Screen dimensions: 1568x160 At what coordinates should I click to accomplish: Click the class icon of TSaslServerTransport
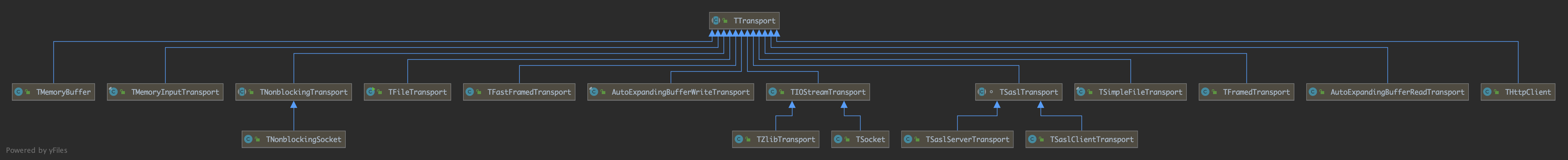click(x=908, y=140)
